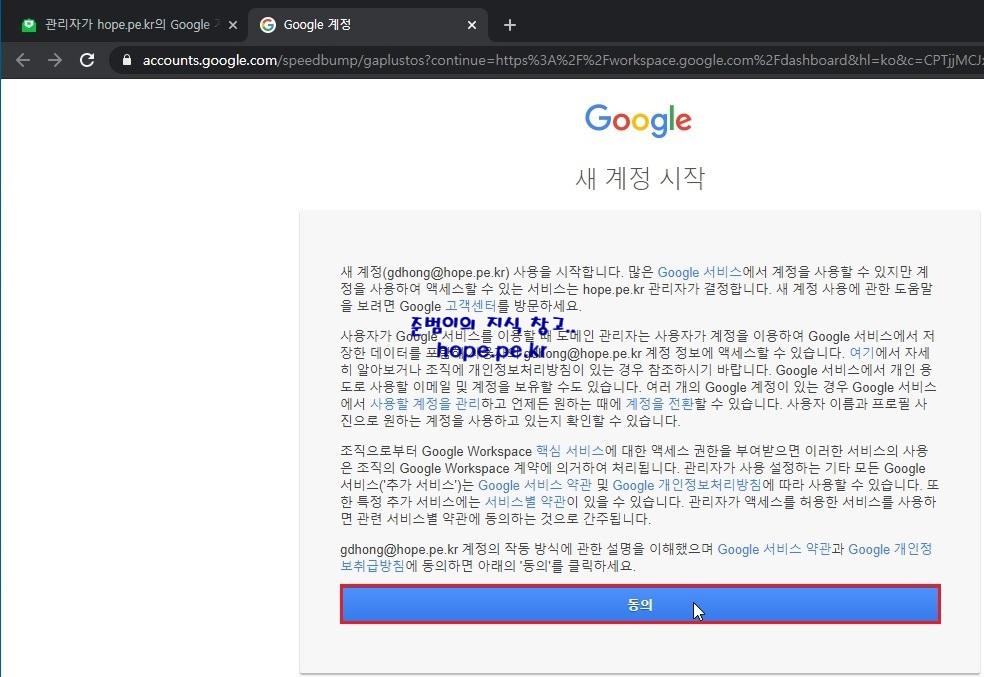Image resolution: width=984 pixels, height=677 pixels.
Task: Select the Google 계정 tab
Action: point(368,25)
